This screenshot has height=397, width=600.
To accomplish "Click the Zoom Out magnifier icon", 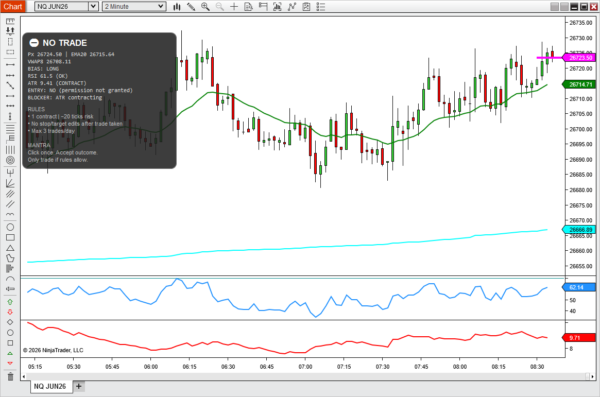I will (220, 7).
